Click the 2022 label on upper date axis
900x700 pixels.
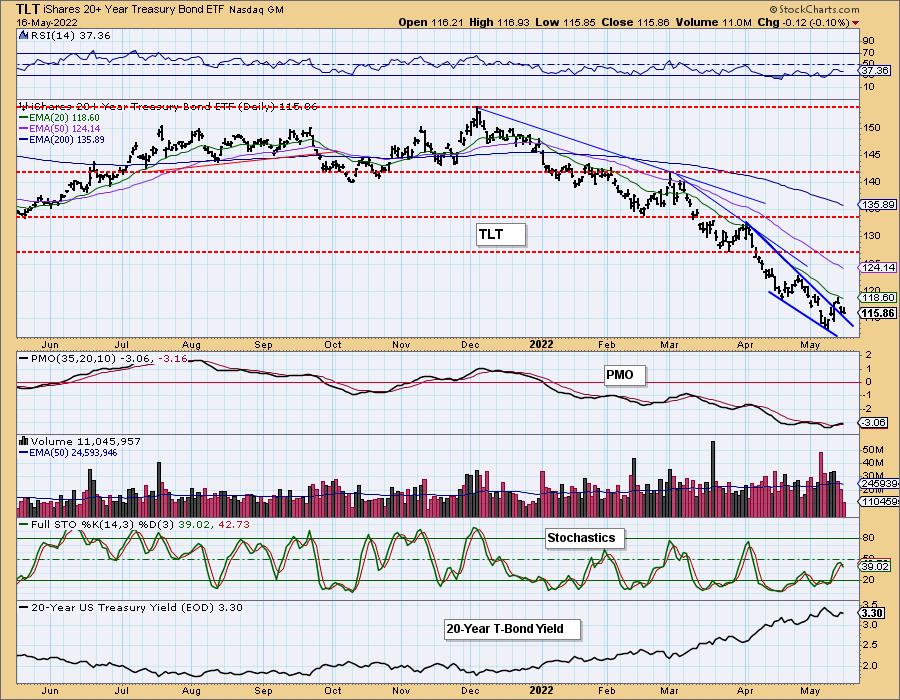(x=541, y=344)
